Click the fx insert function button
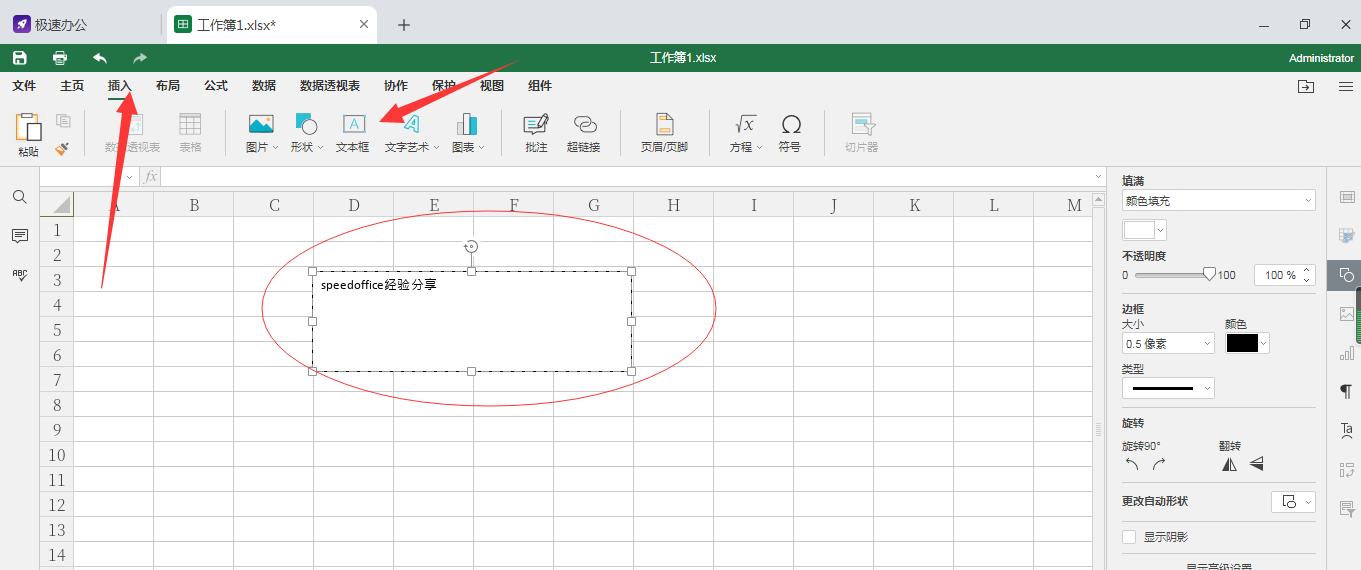The height and width of the screenshot is (570, 1361). click(x=150, y=177)
